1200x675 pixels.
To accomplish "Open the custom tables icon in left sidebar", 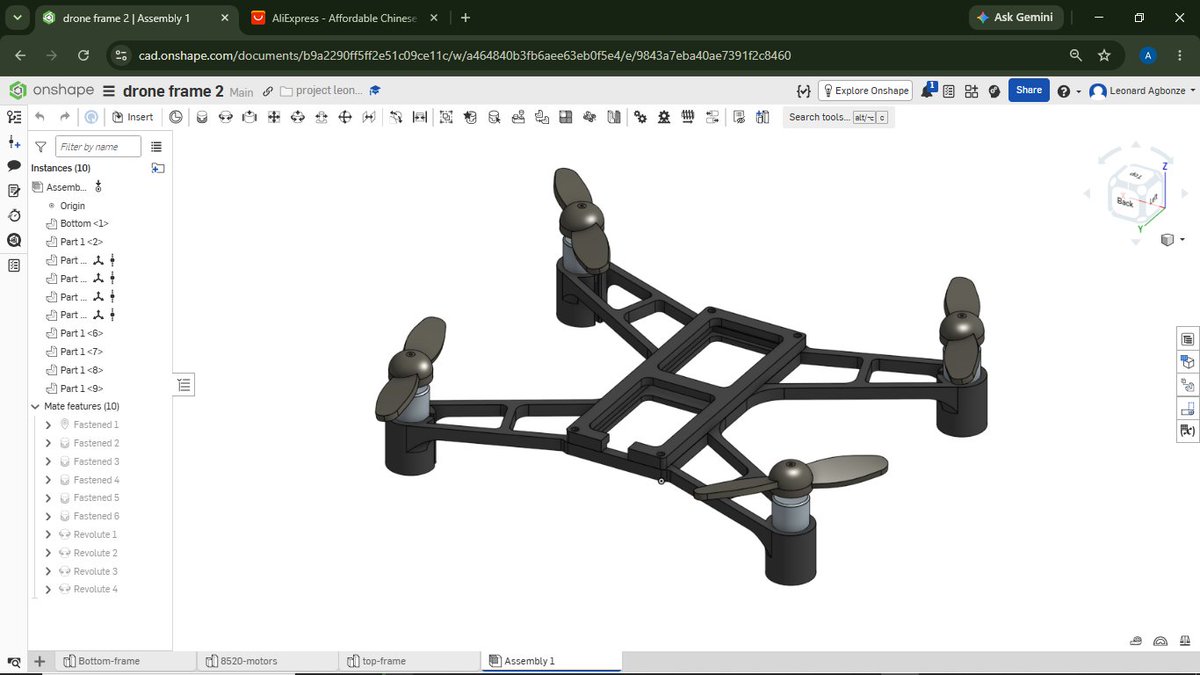I will (x=14, y=265).
